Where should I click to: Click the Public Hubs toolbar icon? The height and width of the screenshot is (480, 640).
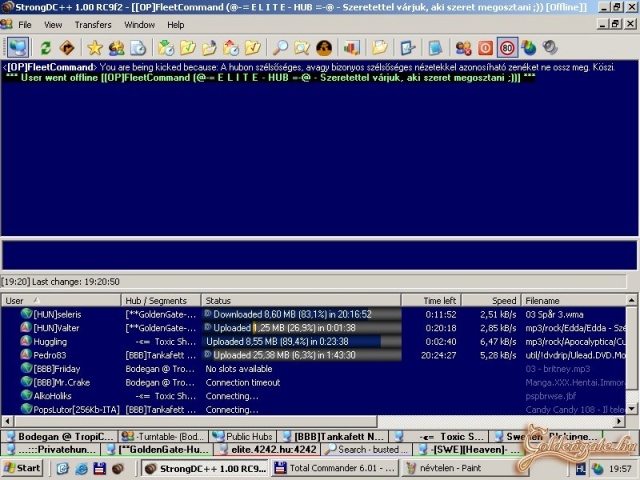pyautogui.click(x=18, y=47)
